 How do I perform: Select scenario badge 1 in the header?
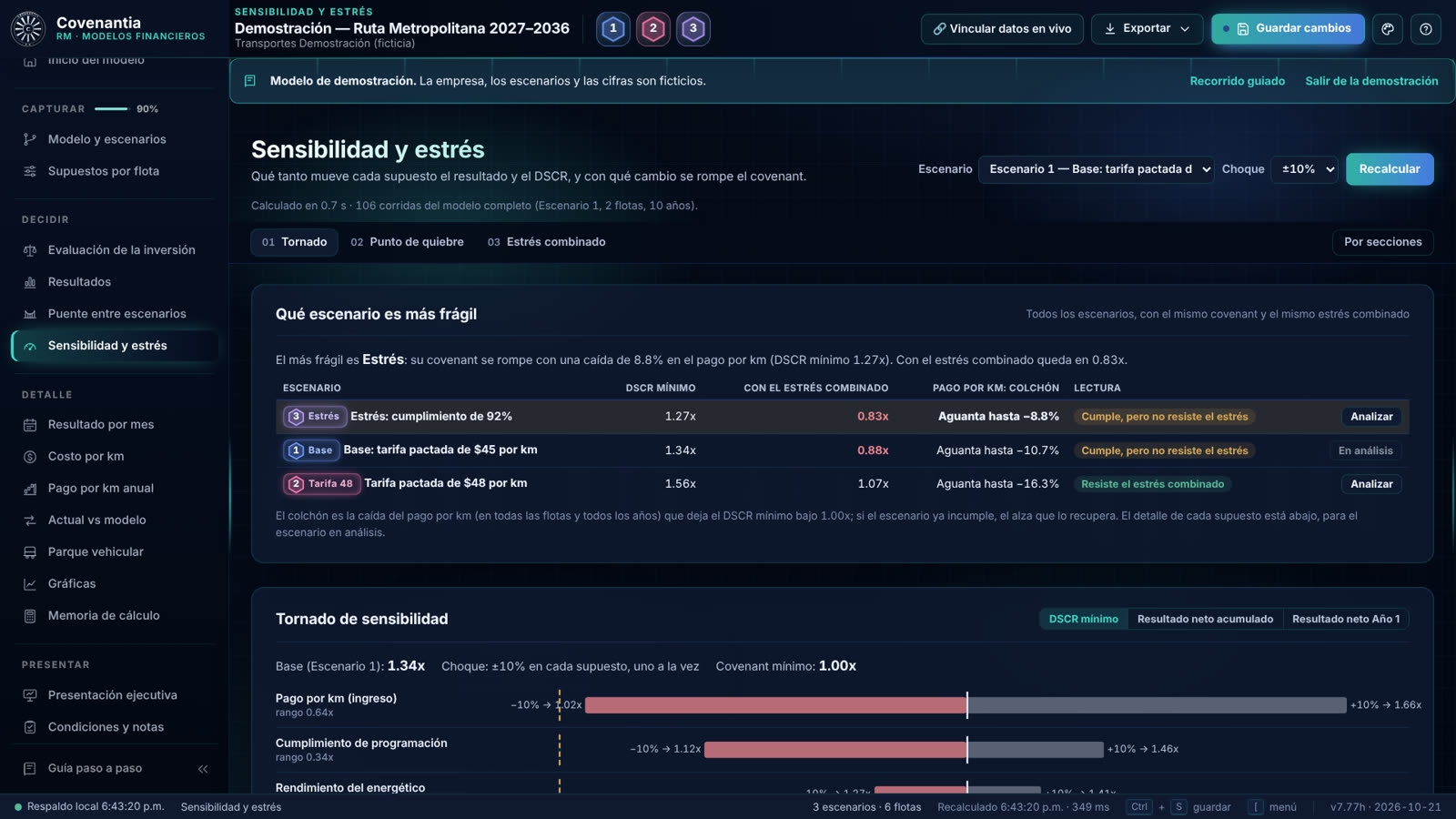coord(613,29)
